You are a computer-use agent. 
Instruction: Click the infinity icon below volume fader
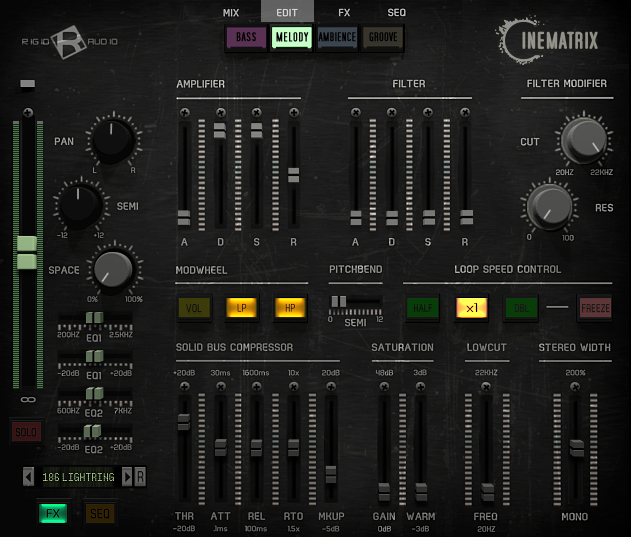28,399
